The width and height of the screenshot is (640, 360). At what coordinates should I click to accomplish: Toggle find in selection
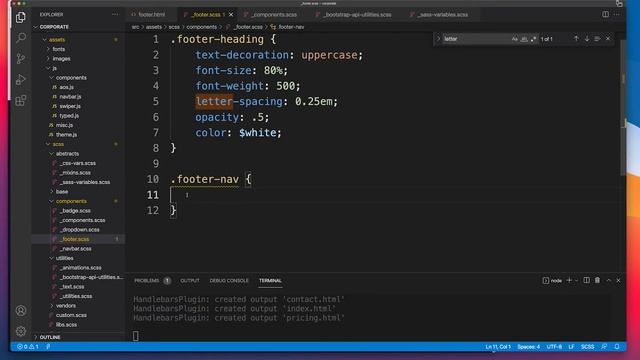(x=597, y=39)
